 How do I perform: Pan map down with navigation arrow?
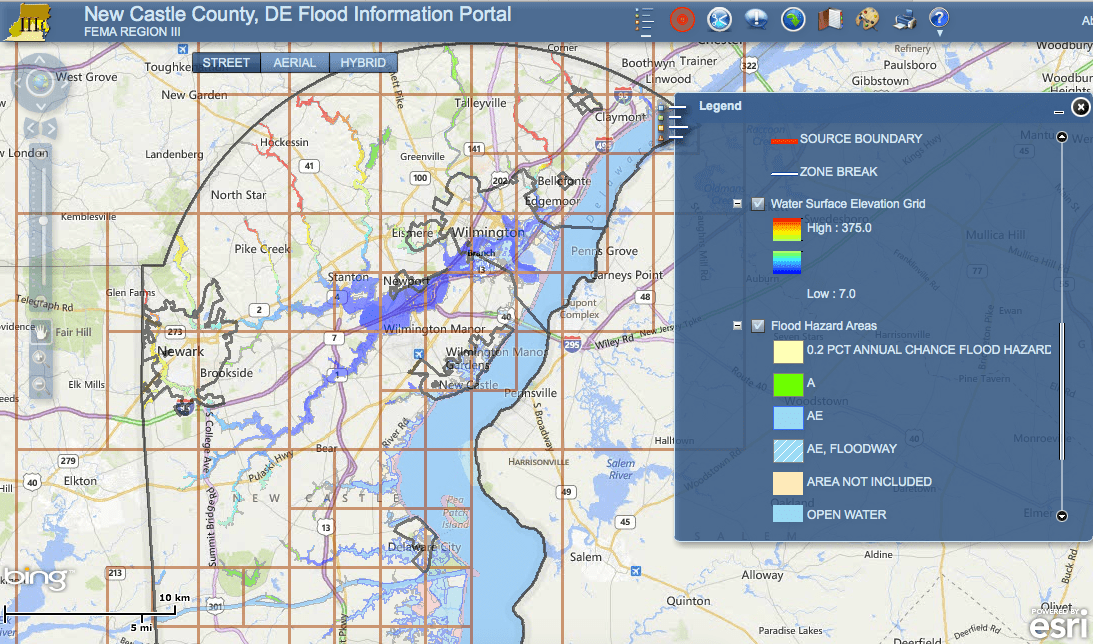pyautogui.click(x=40, y=106)
